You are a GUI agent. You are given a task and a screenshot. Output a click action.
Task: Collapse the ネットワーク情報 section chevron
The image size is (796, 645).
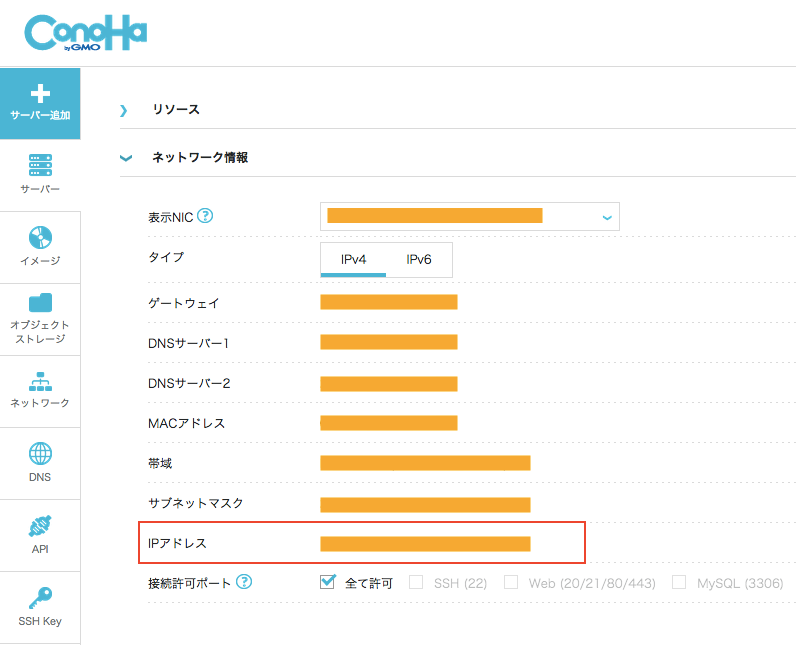pos(125,158)
